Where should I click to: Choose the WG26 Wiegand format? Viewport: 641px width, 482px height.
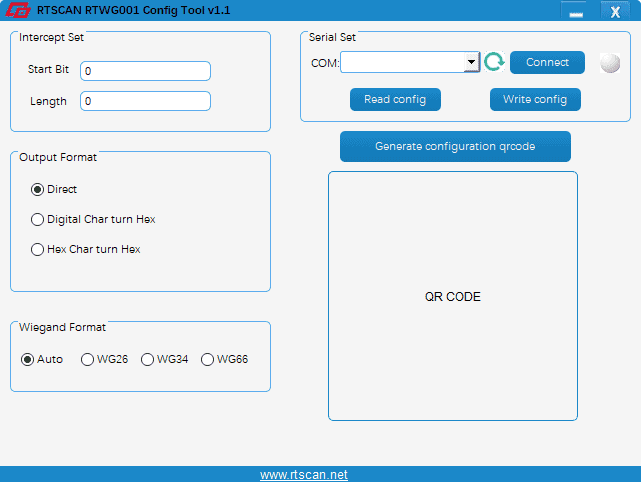coord(88,359)
